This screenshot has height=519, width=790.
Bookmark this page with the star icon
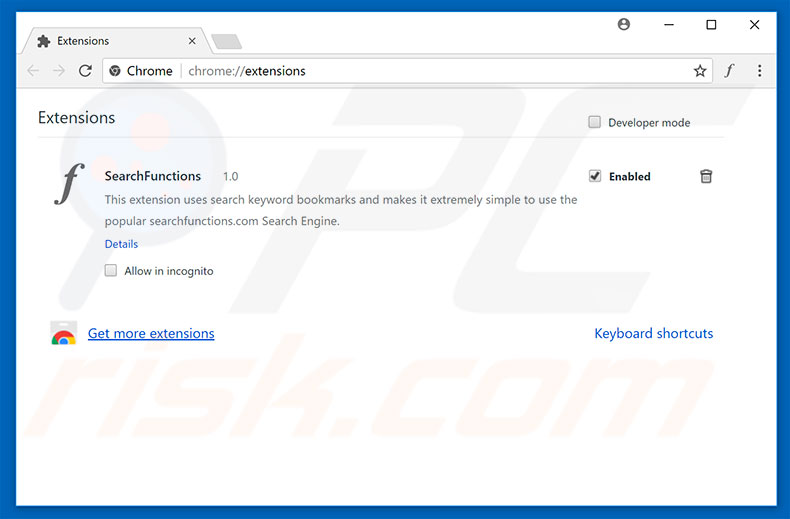700,71
